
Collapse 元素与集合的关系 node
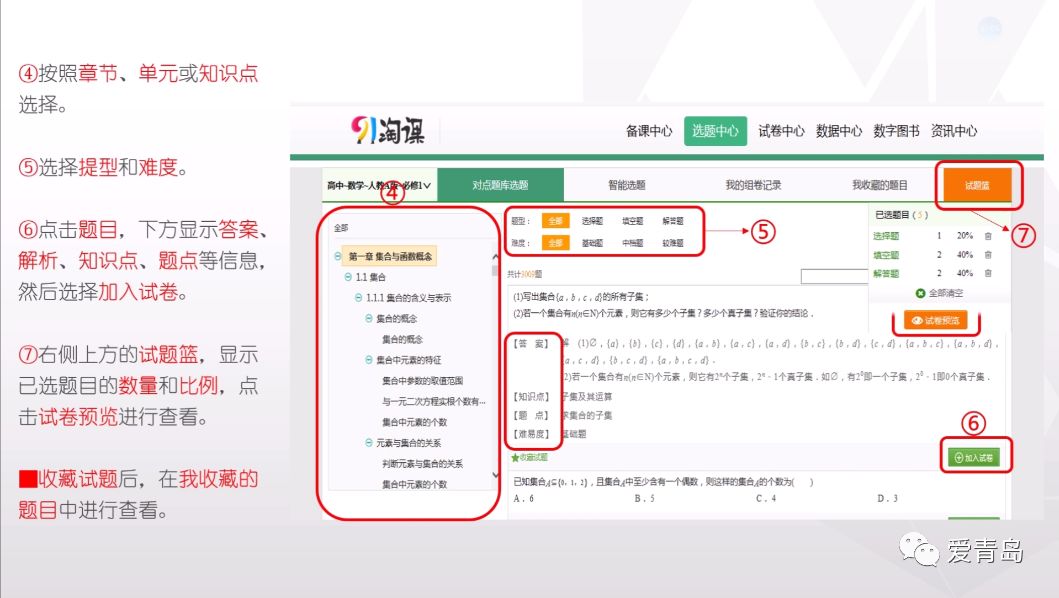pyautogui.click(x=369, y=443)
